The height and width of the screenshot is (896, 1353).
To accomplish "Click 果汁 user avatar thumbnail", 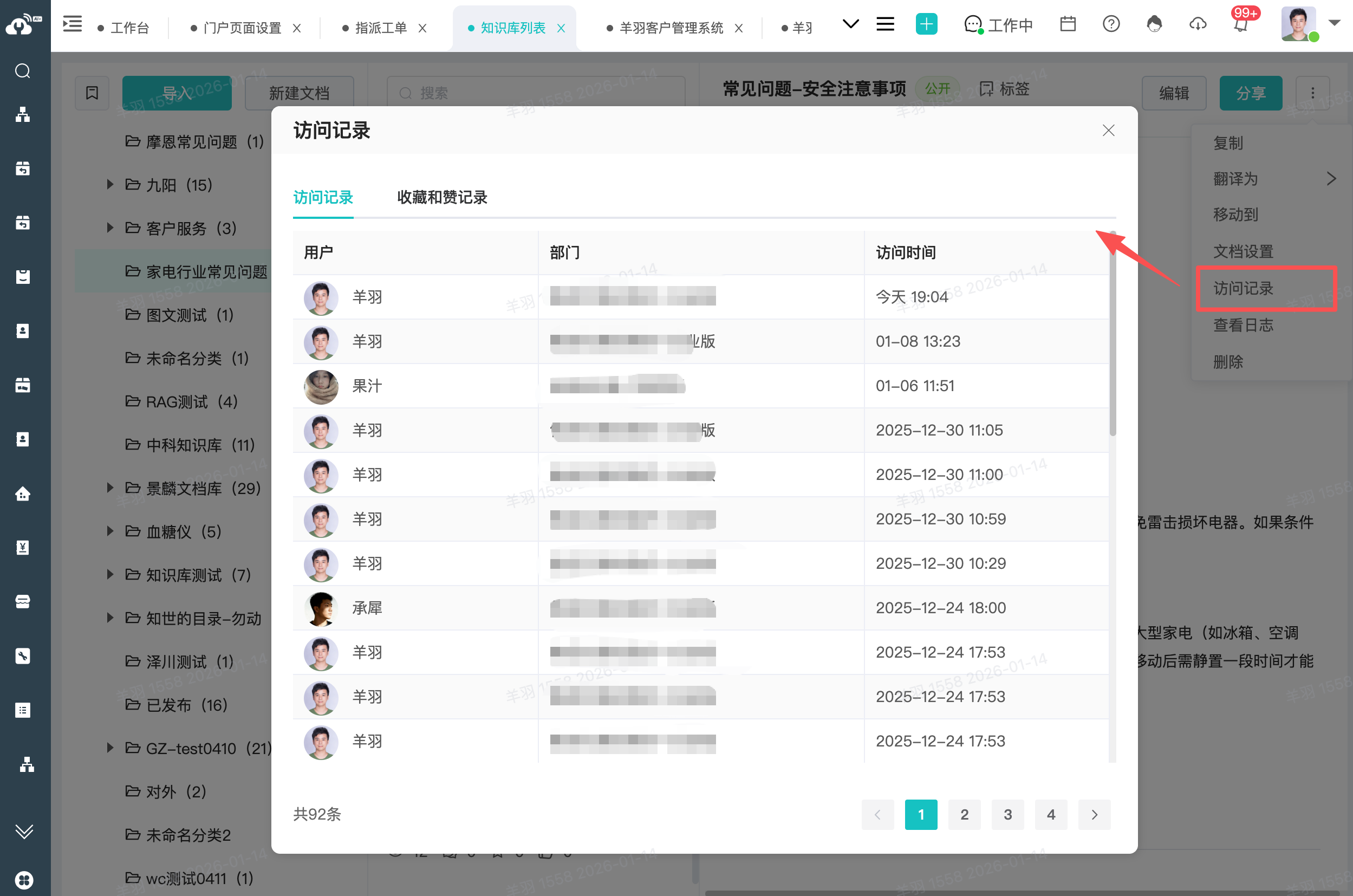I will 321,386.
